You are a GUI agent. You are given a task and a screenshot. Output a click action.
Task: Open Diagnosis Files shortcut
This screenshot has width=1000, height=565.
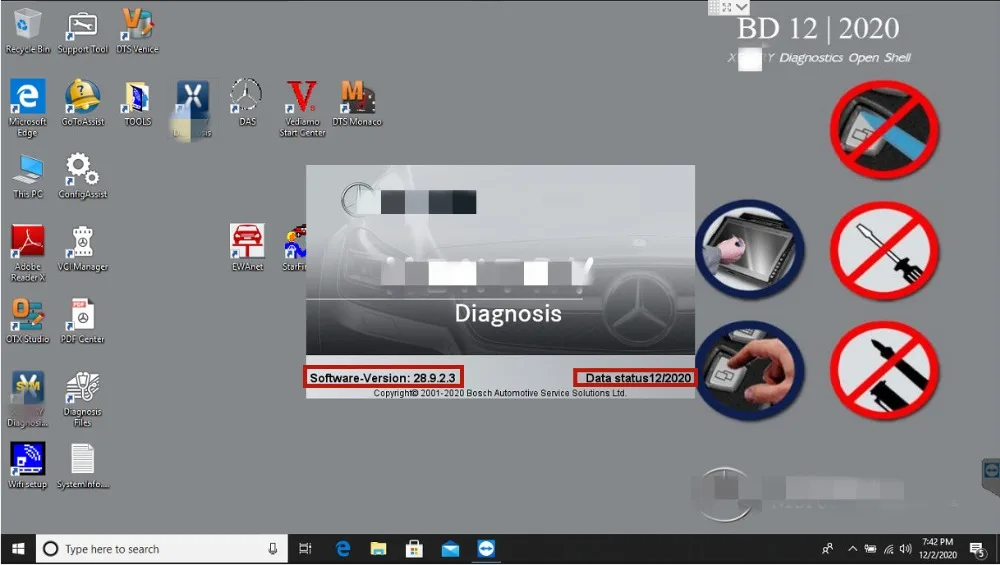(82, 399)
